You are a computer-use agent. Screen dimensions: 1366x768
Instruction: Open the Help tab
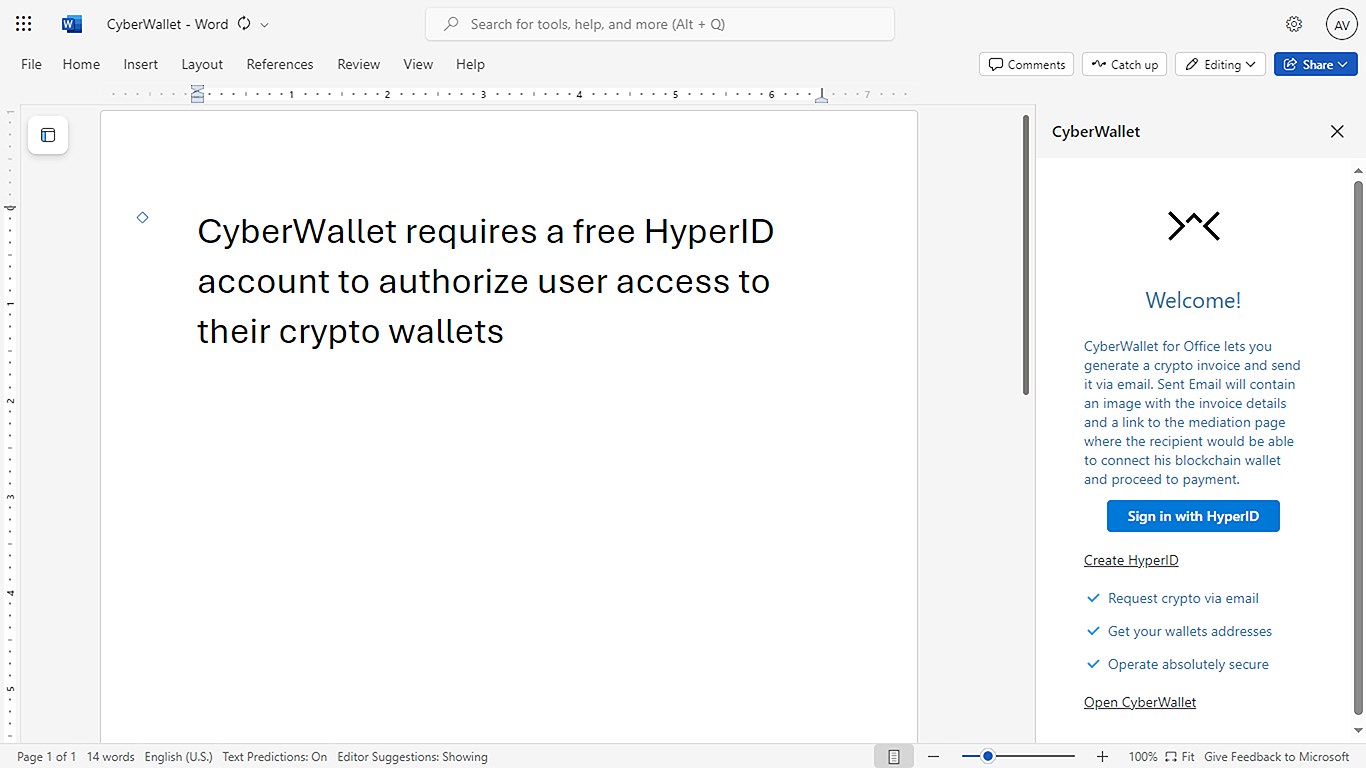click(470, 64)
